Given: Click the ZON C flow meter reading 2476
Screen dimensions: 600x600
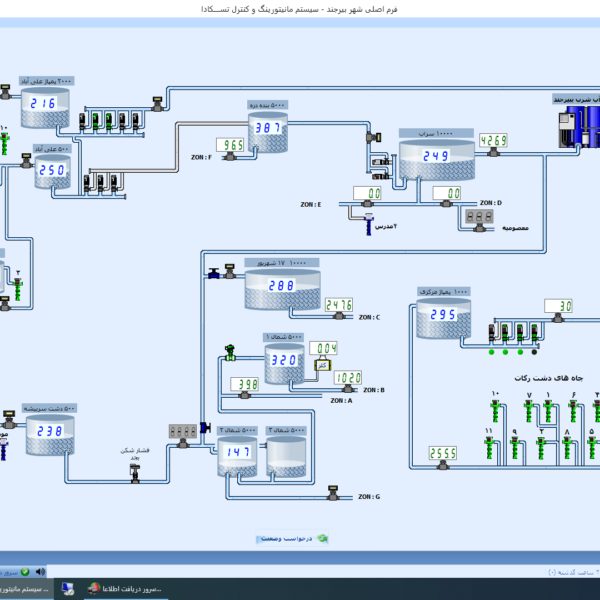Looking at the screenshot, I should tap(339, 305).
